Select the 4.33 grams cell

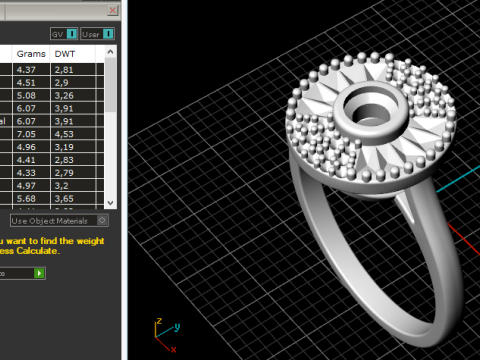31,173
